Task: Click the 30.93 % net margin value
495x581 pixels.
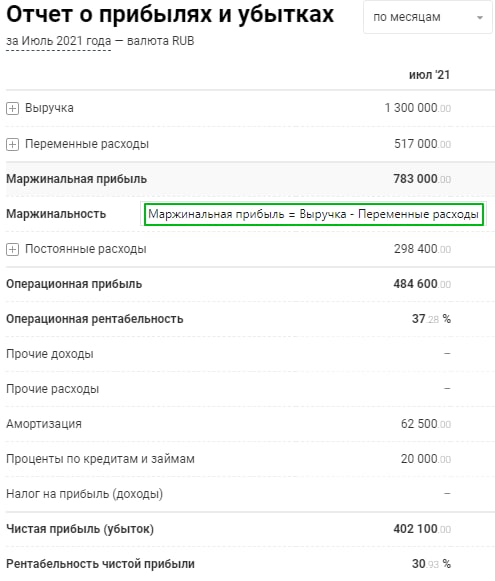Action: 431,564
